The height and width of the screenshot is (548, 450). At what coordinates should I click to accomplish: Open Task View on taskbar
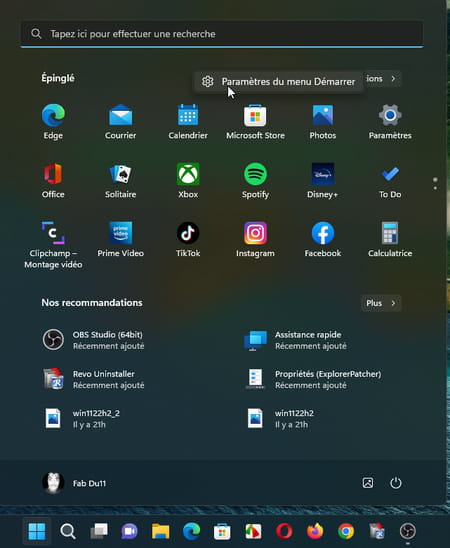pyautogui.click(x=99, y=531)
